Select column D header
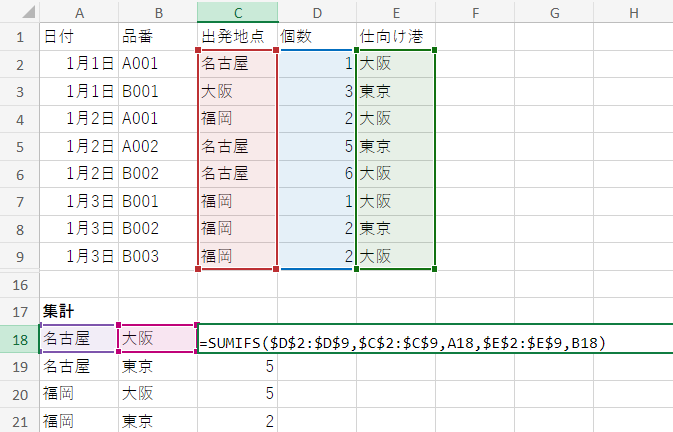Screen dimensions: 673x432 pyautogui.click(x=317, y=12)
